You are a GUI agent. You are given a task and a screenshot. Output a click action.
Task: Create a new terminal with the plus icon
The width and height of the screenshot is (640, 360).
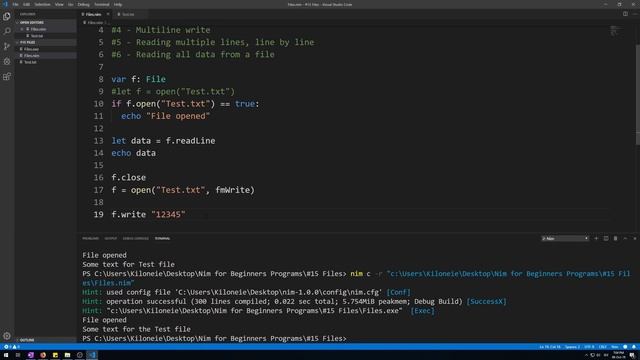596,238
